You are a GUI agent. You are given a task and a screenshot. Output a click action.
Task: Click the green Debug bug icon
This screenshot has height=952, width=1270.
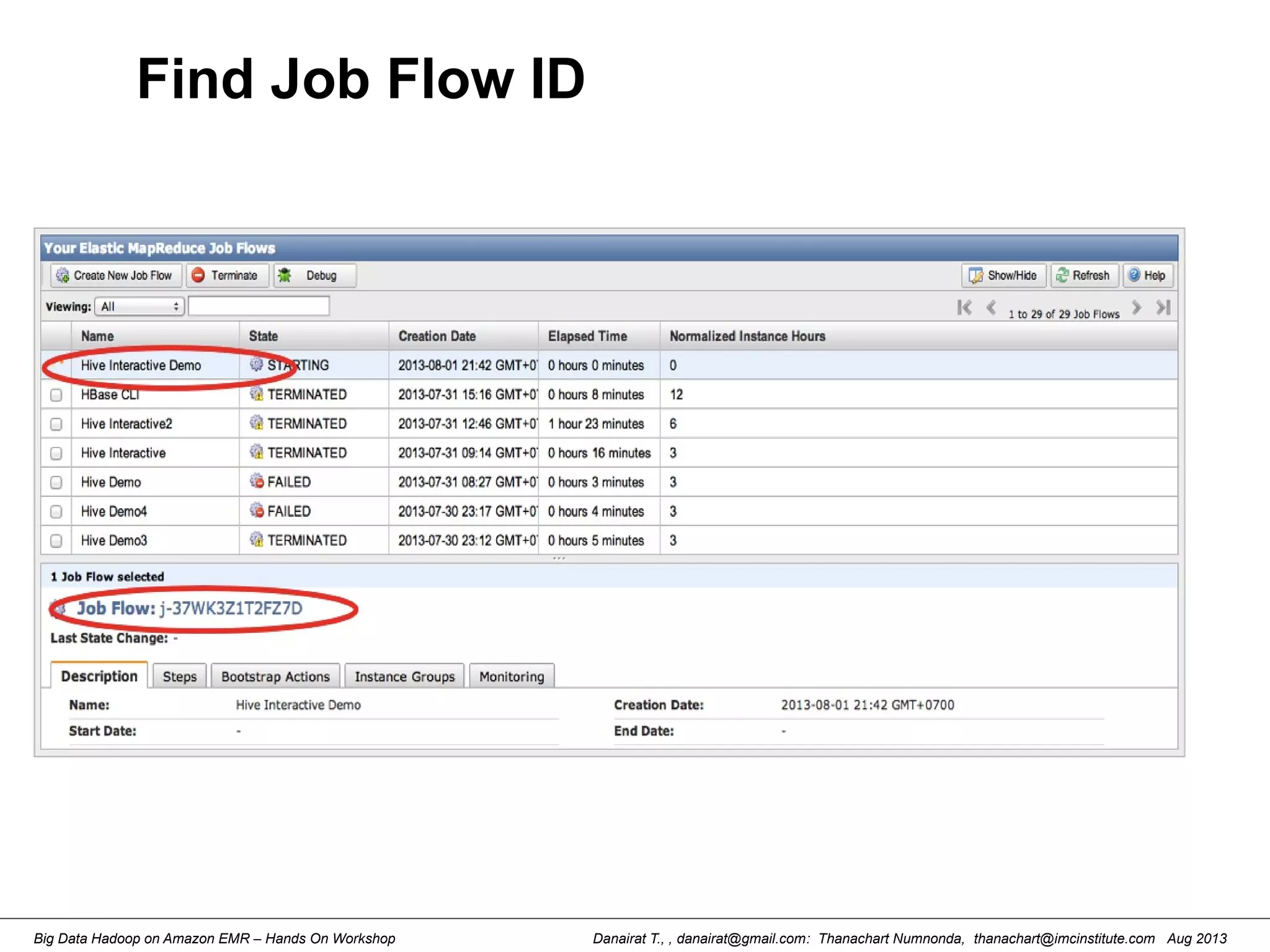pos(285,275)
